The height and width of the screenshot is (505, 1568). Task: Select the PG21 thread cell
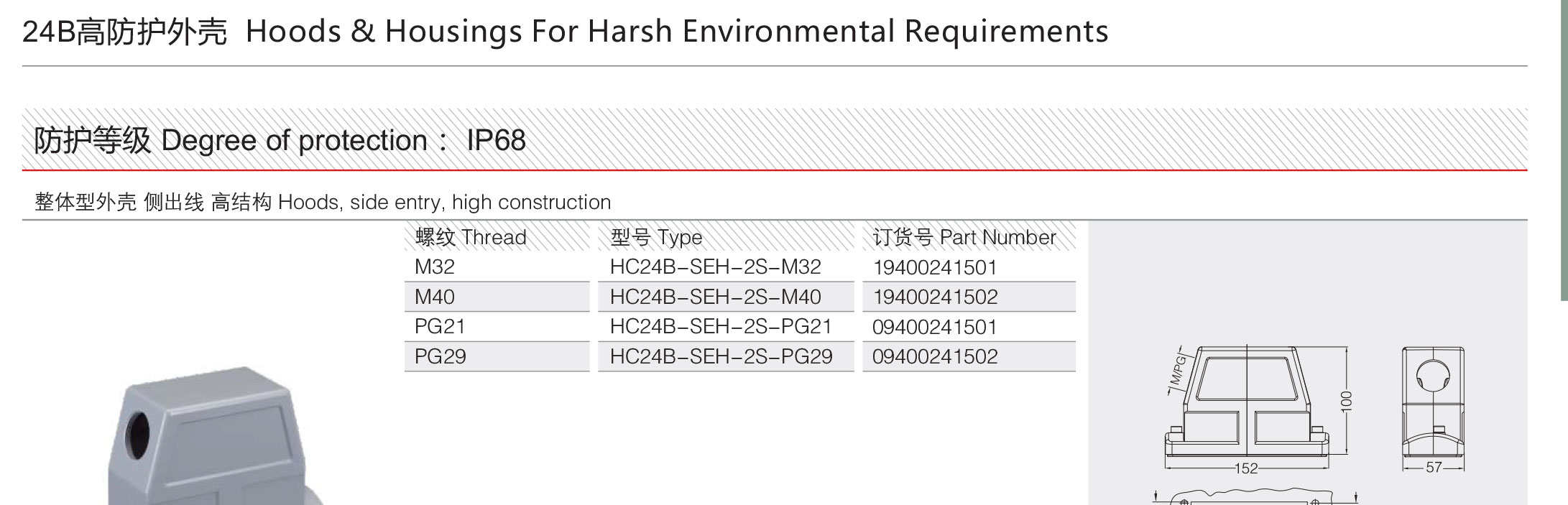(497, 327)
